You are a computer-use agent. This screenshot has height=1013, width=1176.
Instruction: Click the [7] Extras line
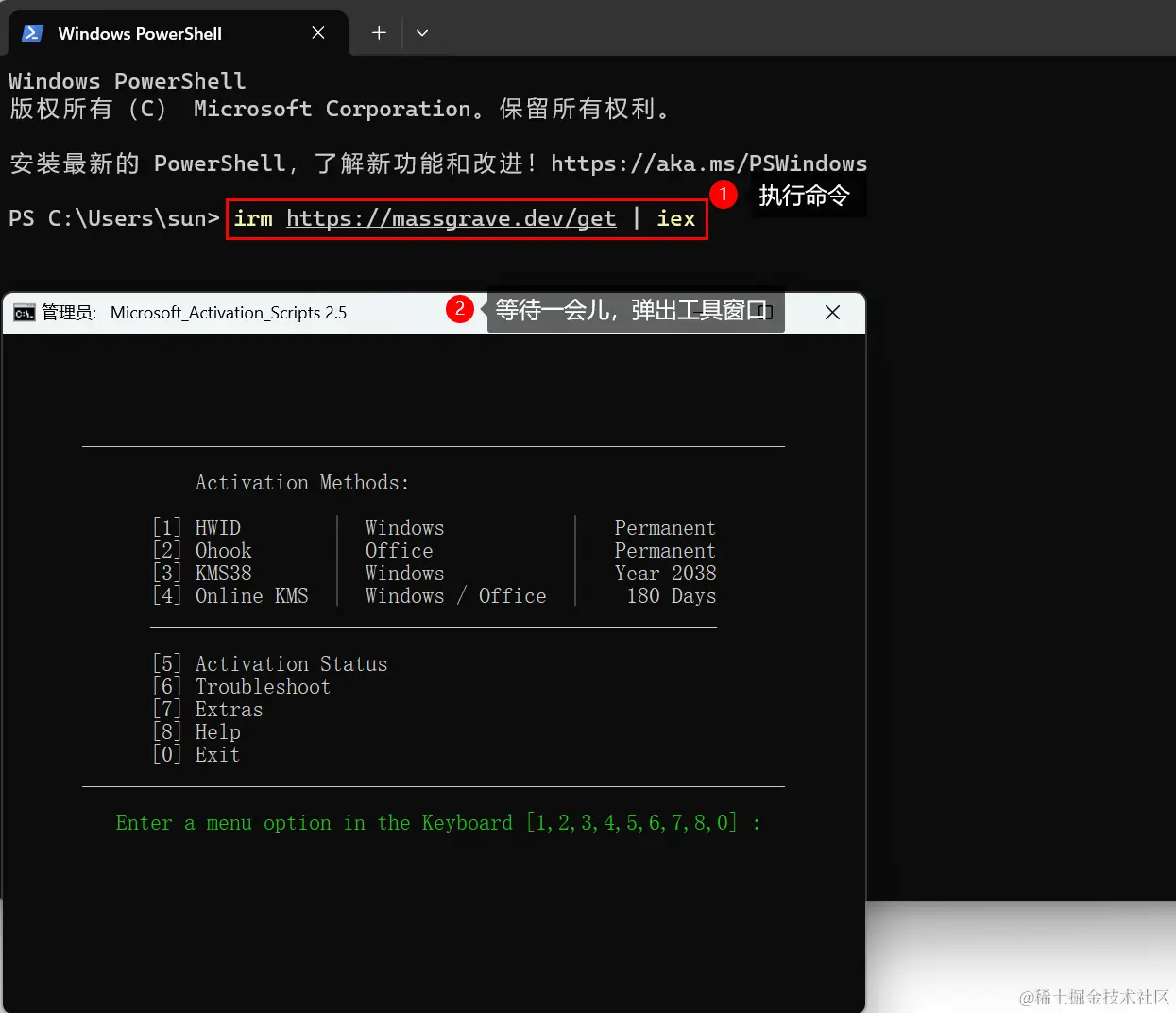(208, 709)
